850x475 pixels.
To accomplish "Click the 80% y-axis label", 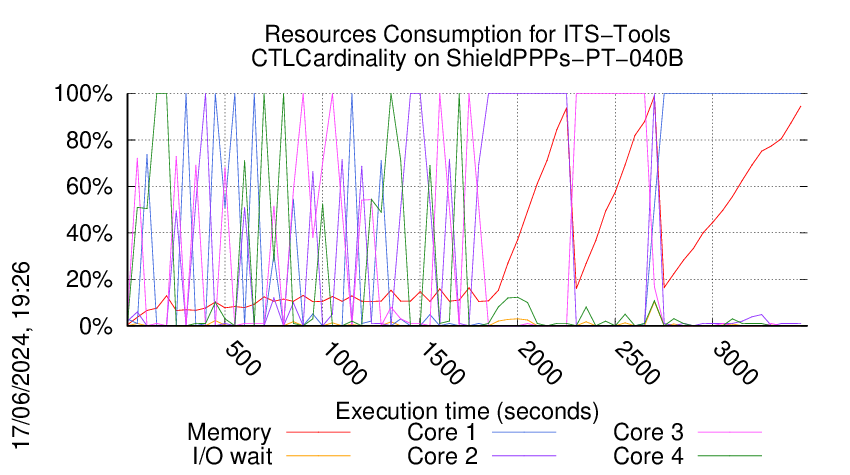I will click(89, 140).
